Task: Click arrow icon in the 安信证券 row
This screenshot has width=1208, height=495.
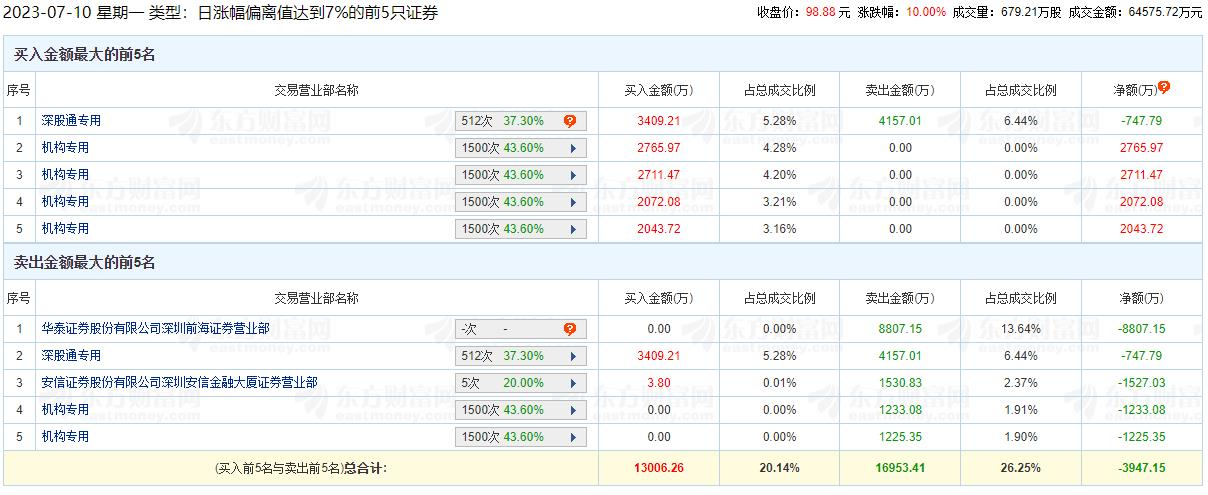Action: 573,383
